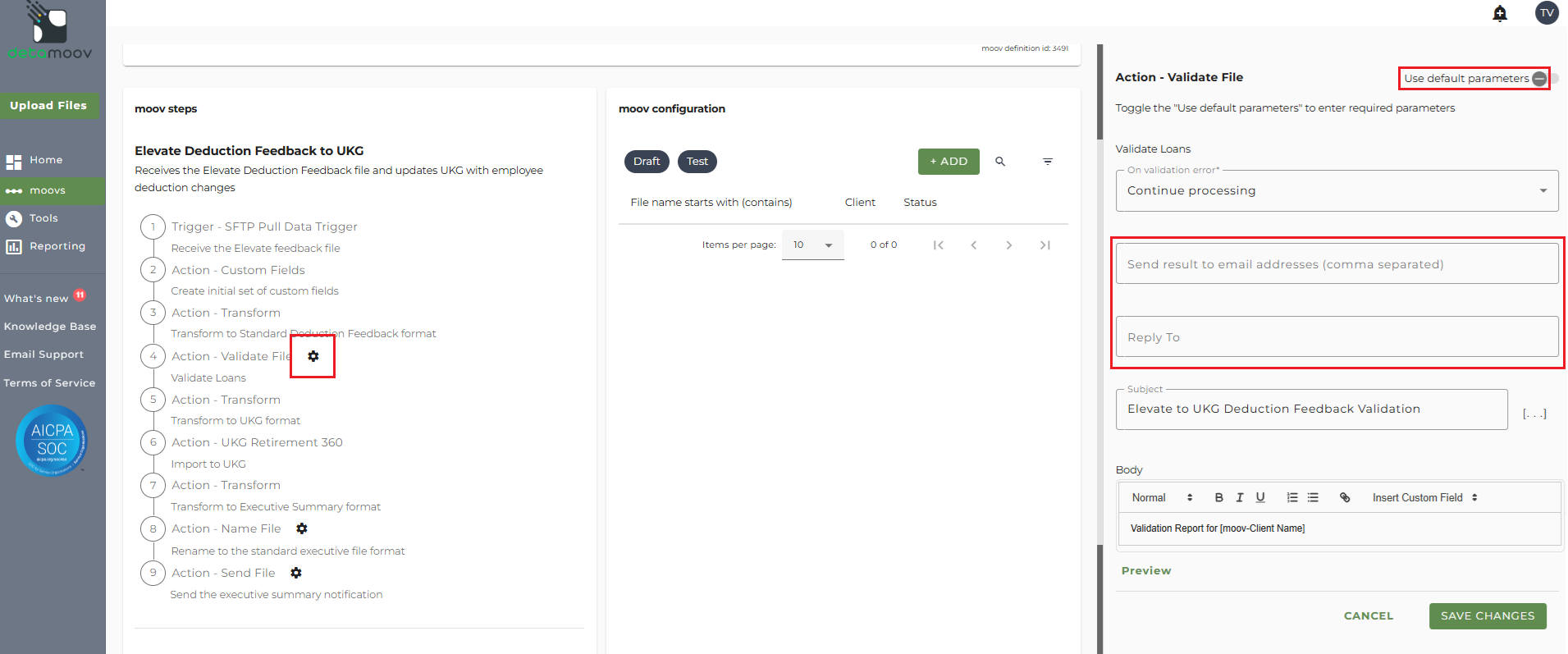
Task: Open moovs in sidebar
Action: (53, 190)
